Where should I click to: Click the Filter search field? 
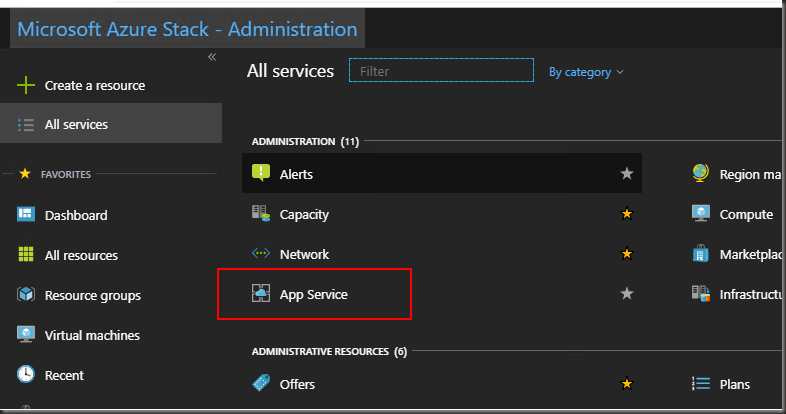[x=441, y=71]
